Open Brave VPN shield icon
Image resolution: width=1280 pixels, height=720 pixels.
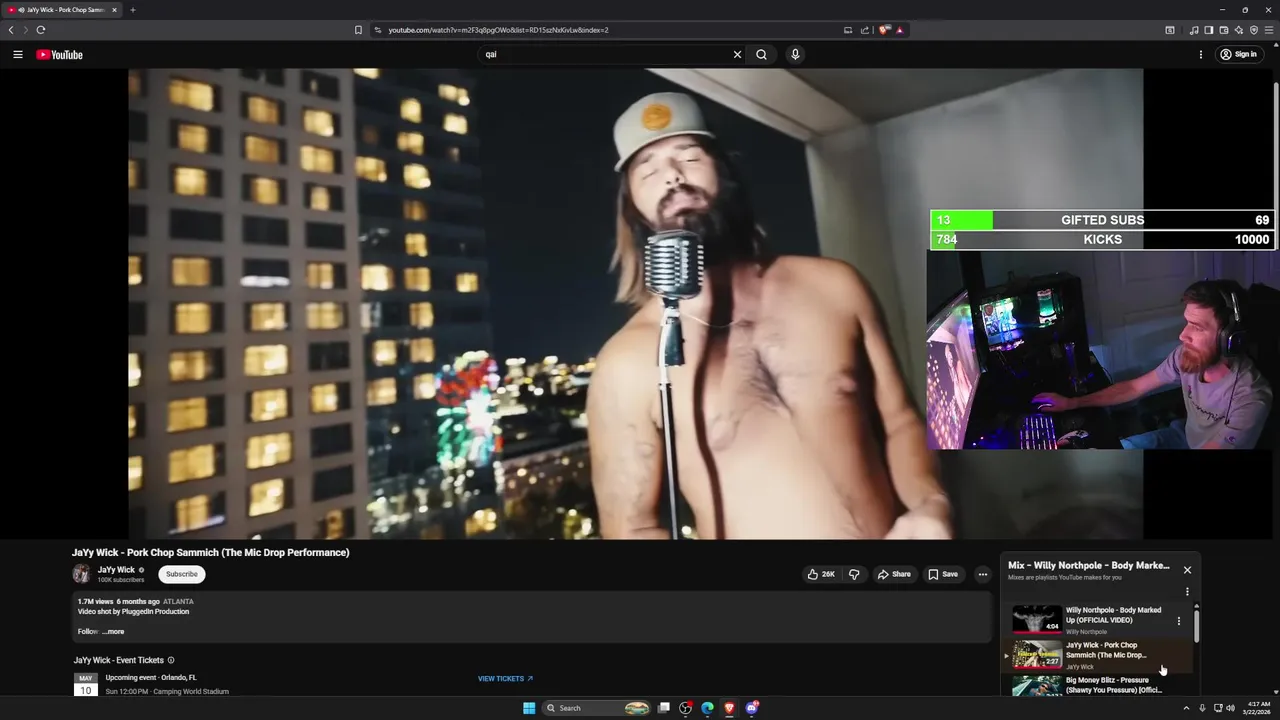[1254, 30]
